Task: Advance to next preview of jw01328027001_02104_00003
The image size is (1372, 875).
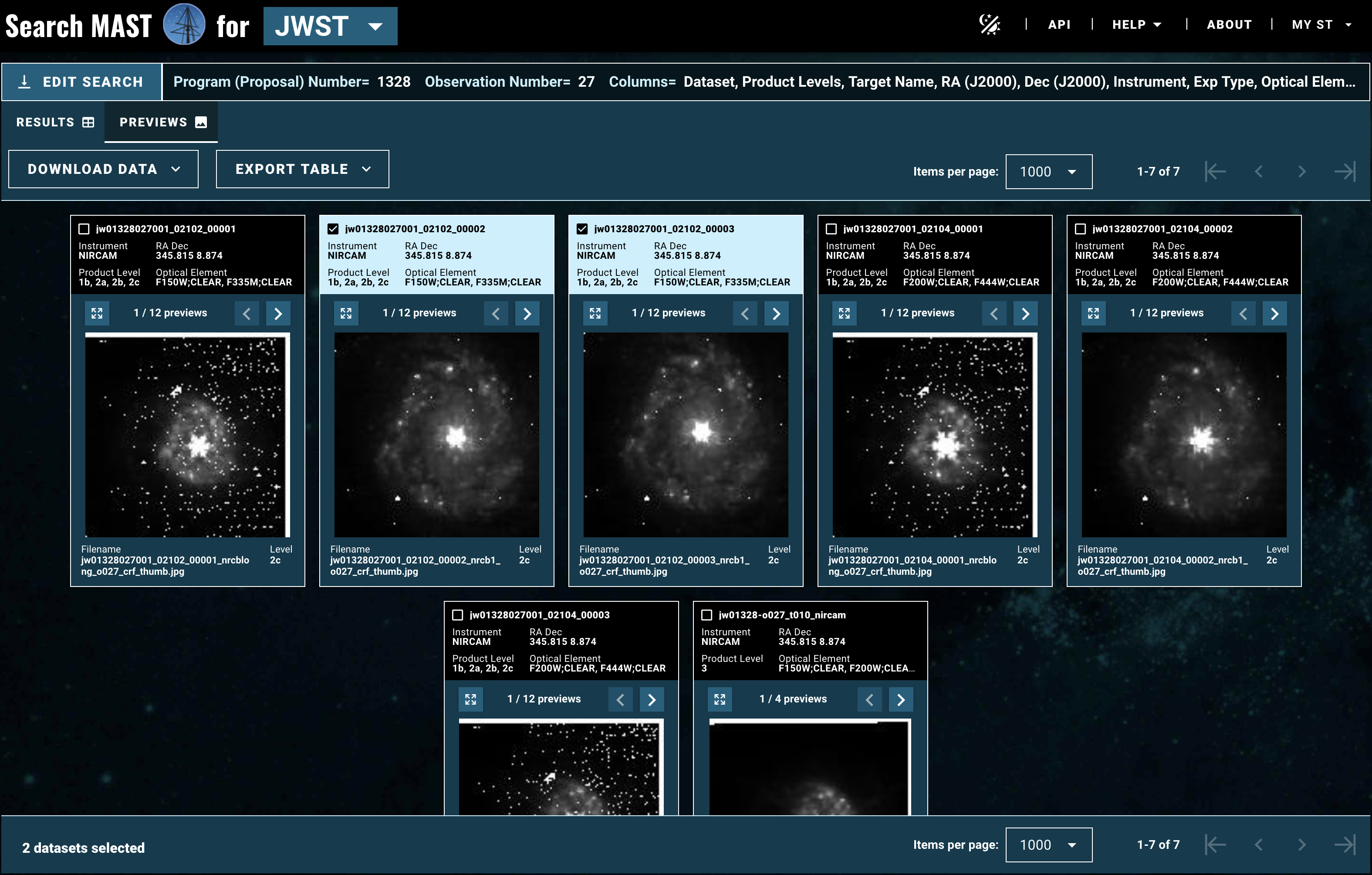Action: click(x=652, y=699)
